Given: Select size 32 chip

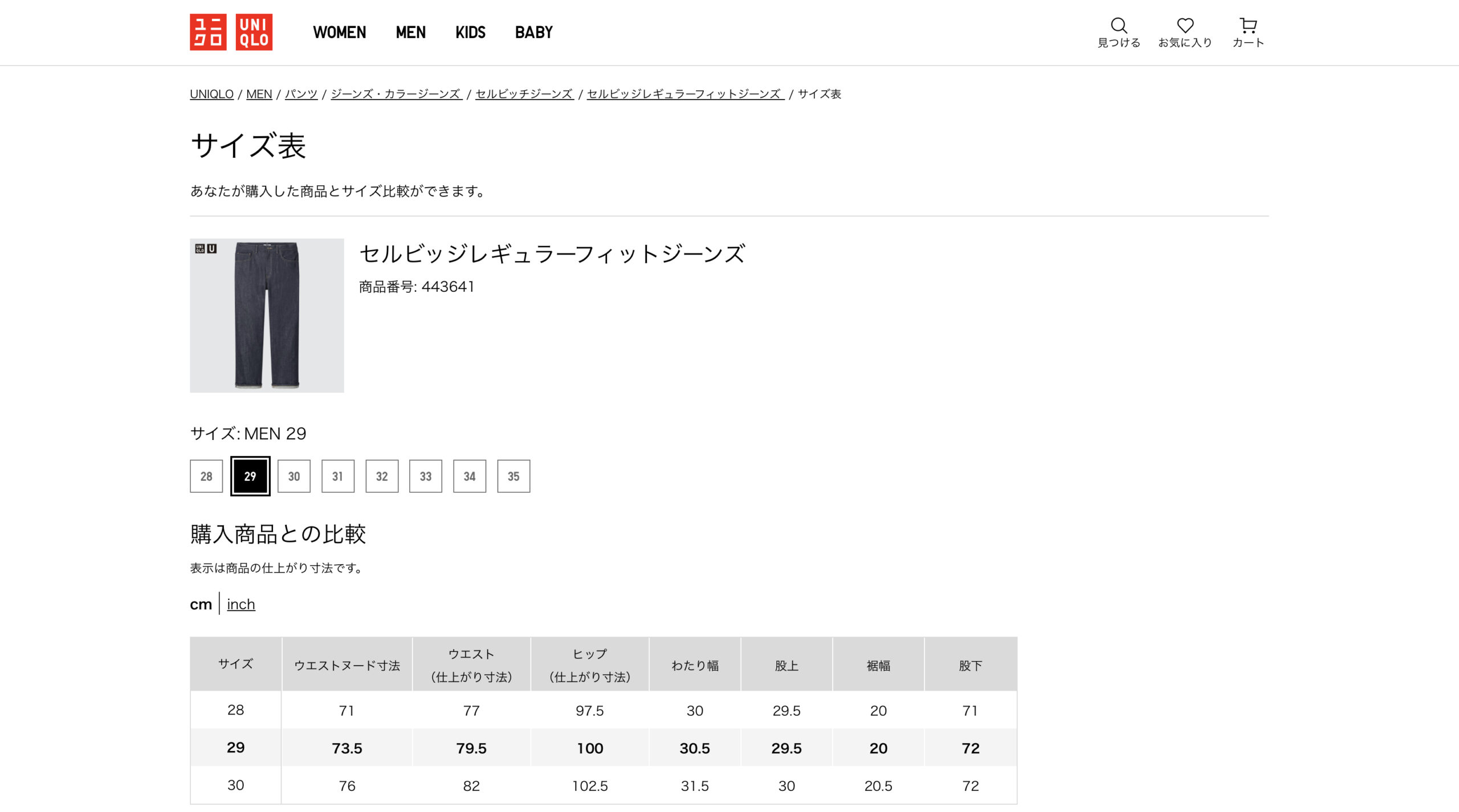Looking at the screenshot, I should (382, 476).
